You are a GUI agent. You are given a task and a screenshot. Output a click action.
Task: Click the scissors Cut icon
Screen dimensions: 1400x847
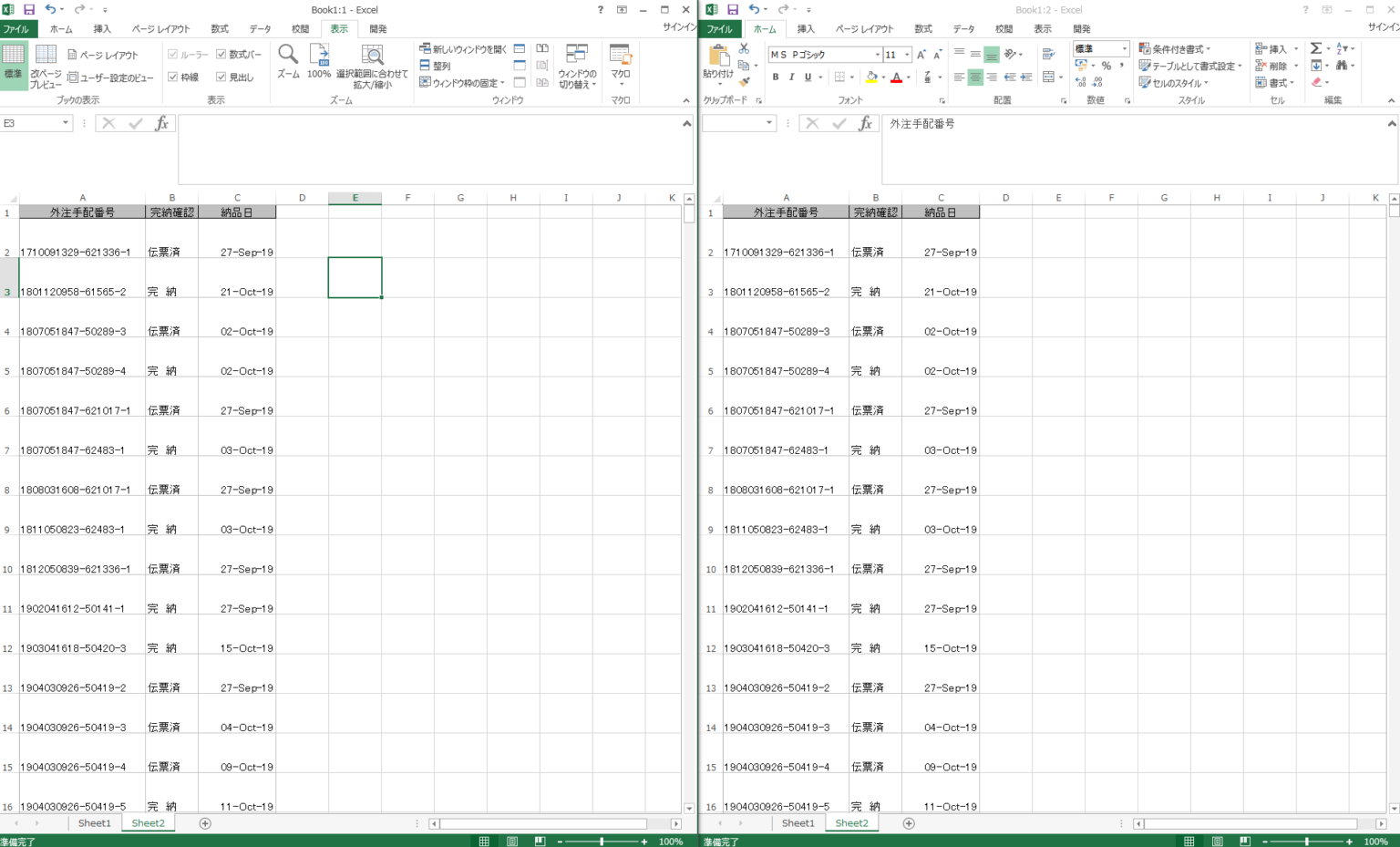click(x=744, y=48)
